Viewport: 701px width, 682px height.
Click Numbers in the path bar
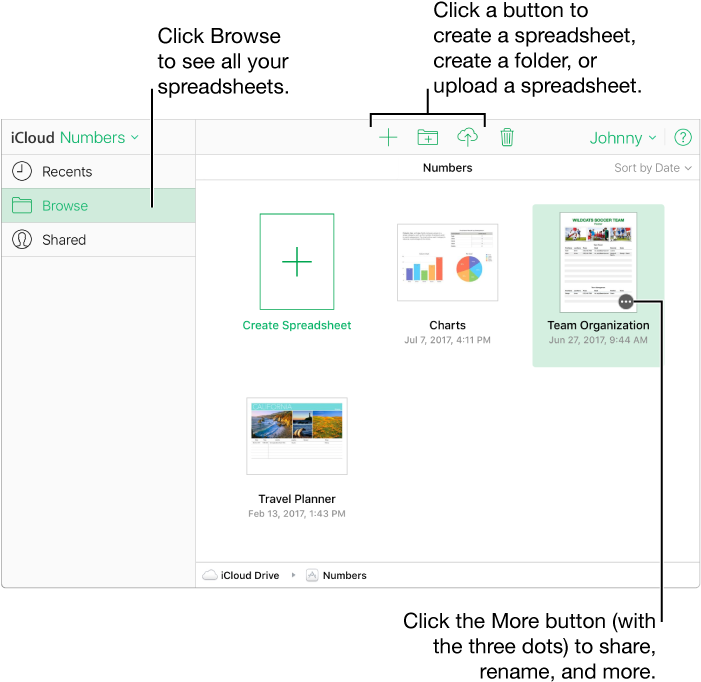pyautogui.click(x=345, y=576)
